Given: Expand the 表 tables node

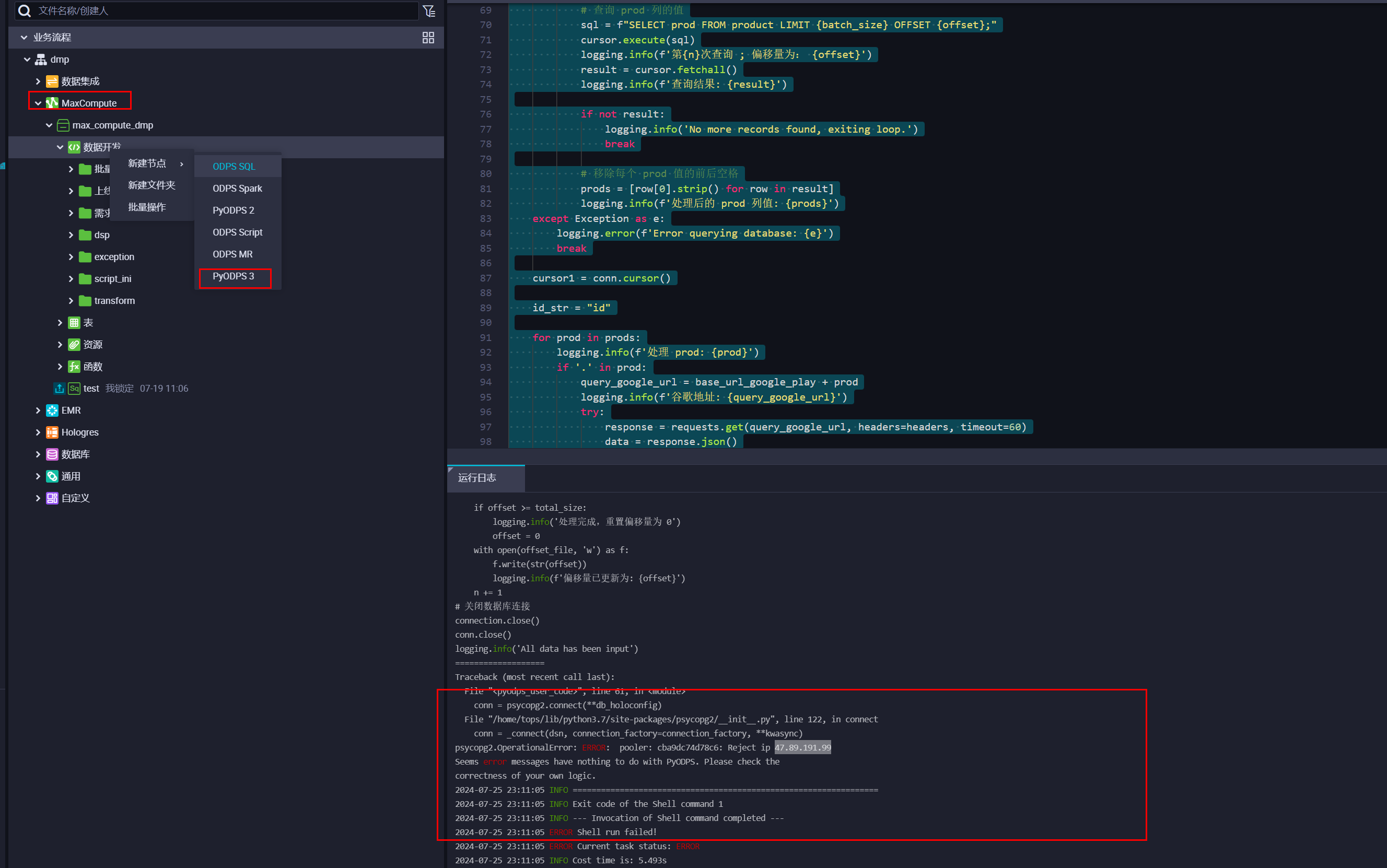Looking at the screenshot, I should [60, 323].
